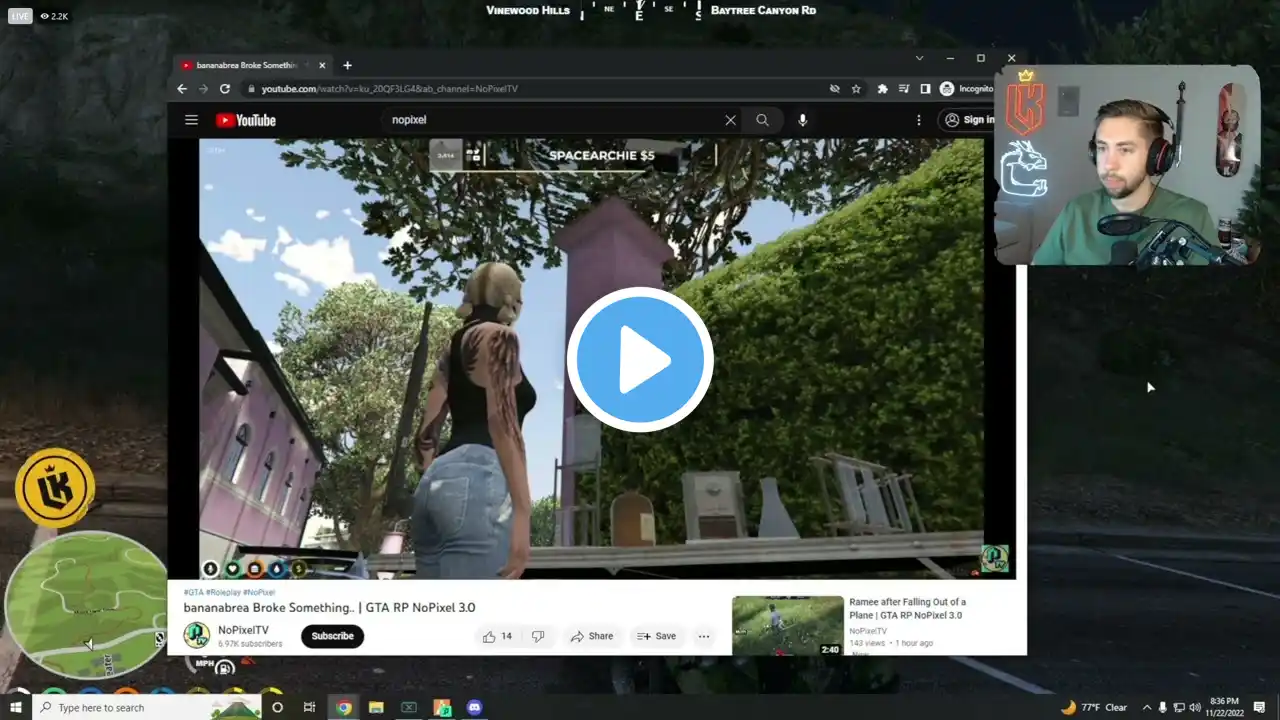
Task: Open the Discord taskbar icon
Action: [x=474, y=707]
